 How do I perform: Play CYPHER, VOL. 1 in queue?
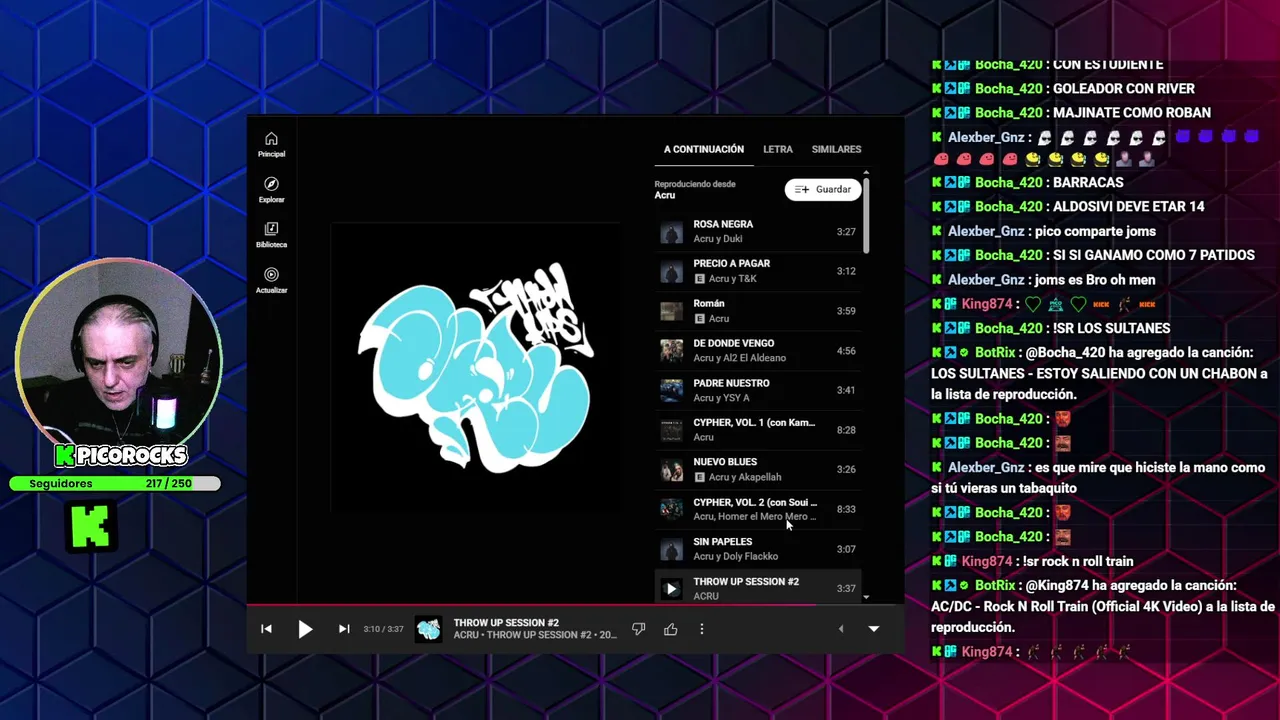tap(757, 430)
